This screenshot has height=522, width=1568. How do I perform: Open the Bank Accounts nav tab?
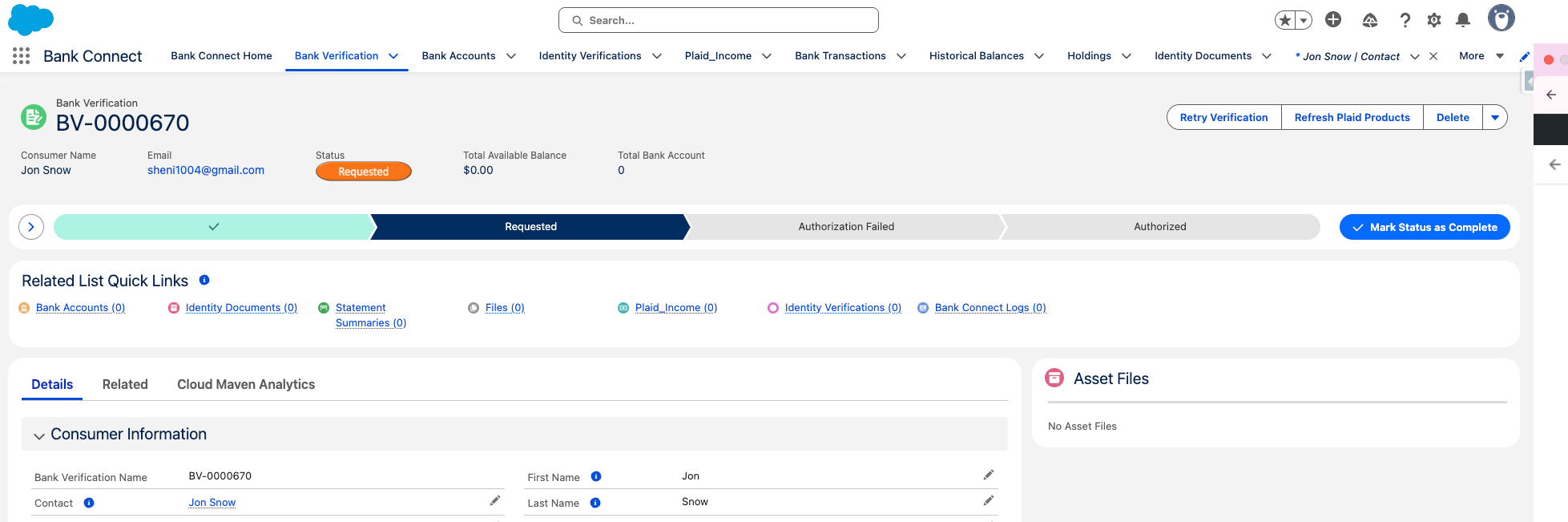pyautogui.click(x=458, y=56)
